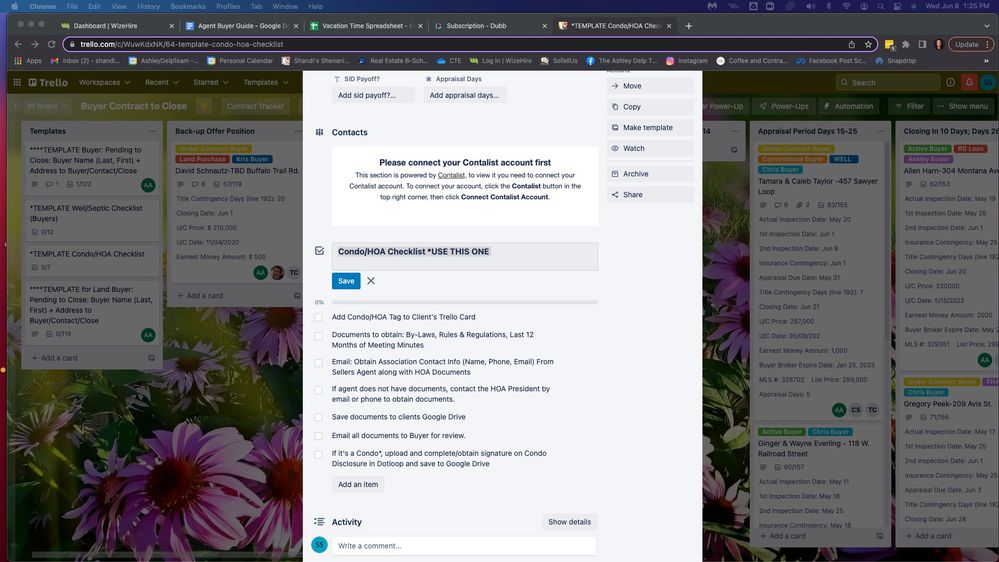Open a new browser tab with plus
Image resolution: width=999 pixels, height=562 pixels.
[x=688, y=25]
